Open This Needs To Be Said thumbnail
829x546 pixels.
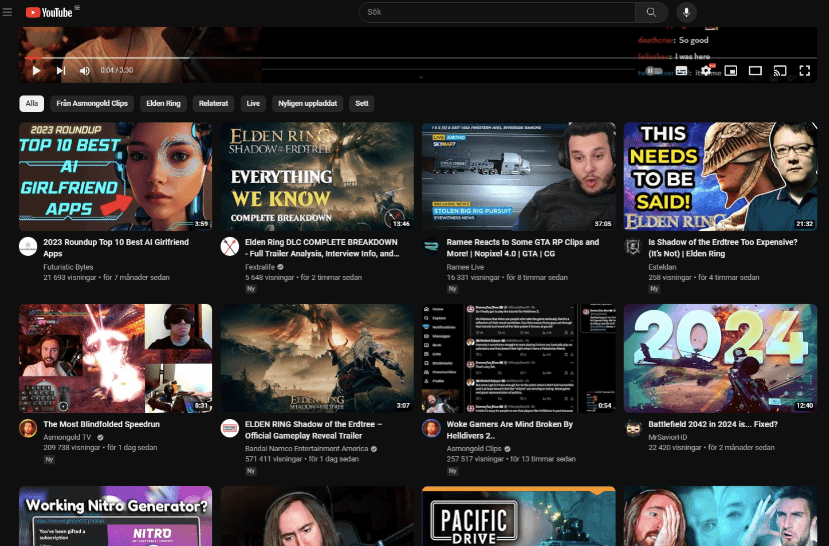click(721, 177)
